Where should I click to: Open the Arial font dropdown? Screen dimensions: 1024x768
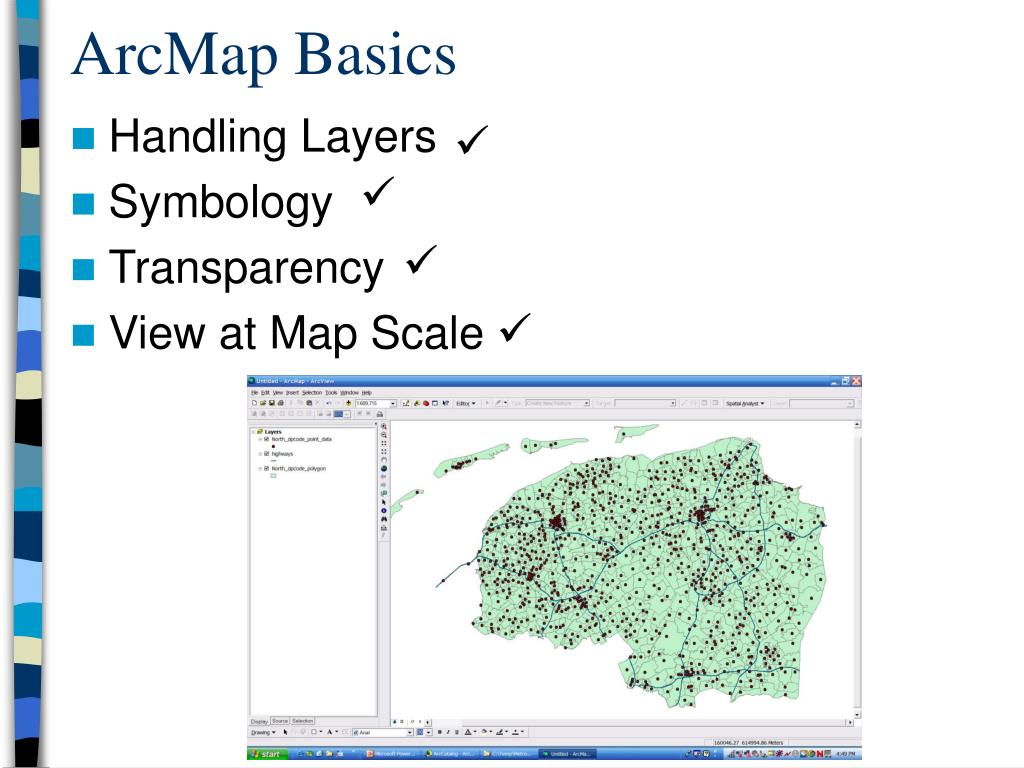point(410,732)
